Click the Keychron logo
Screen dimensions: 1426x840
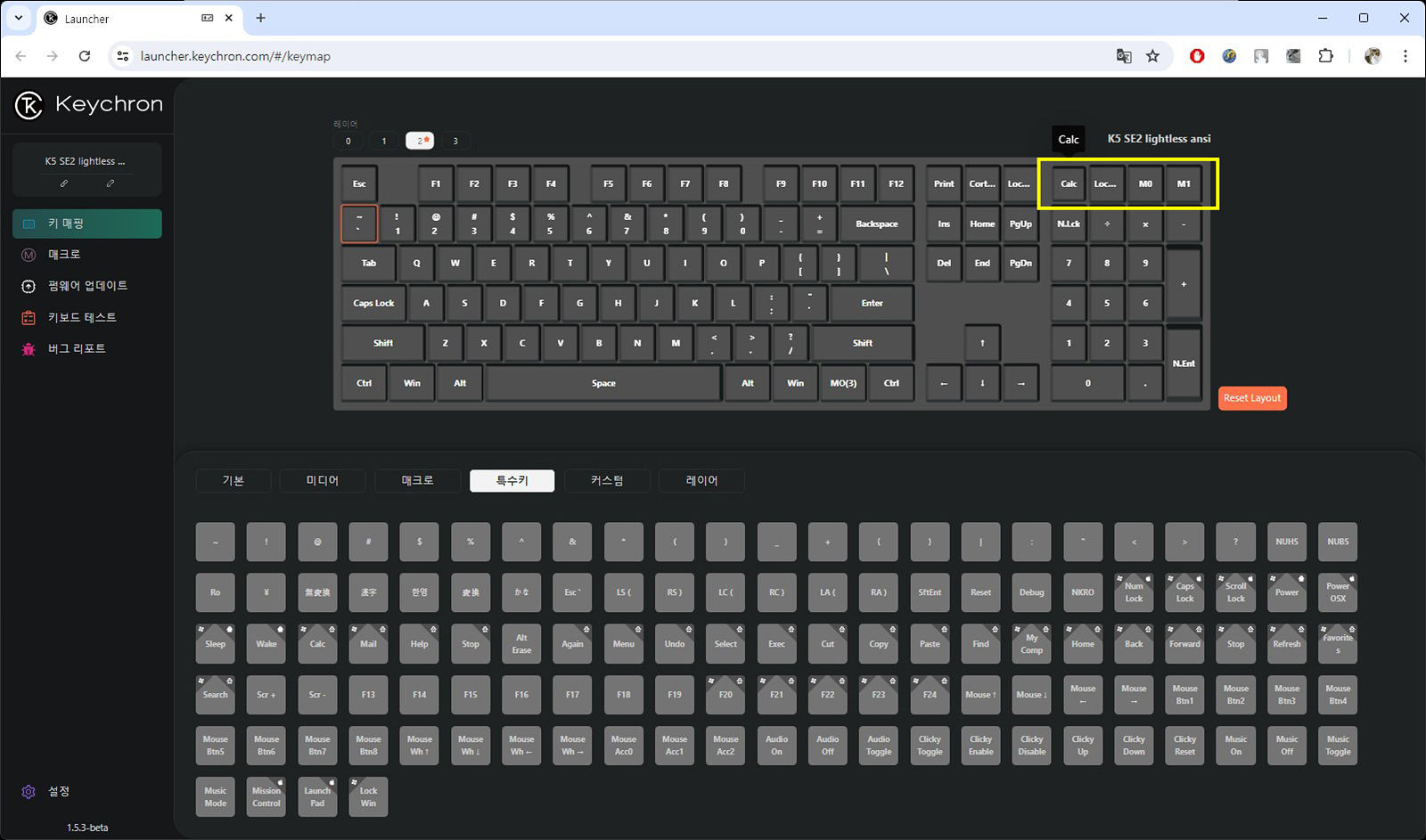point(89,104)
